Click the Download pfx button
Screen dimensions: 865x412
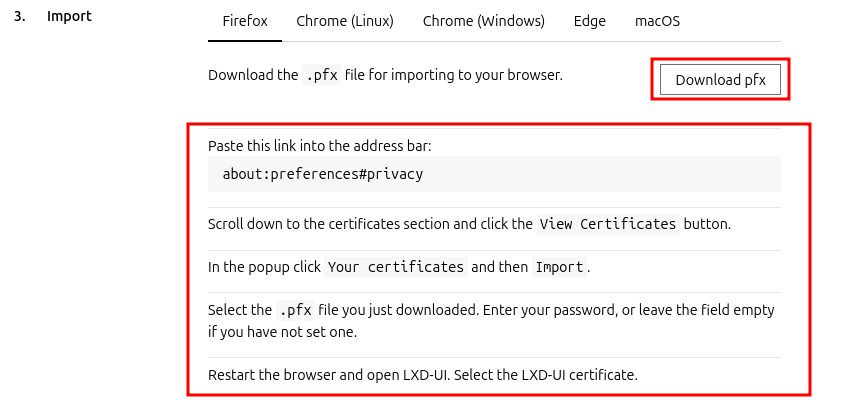720,79
